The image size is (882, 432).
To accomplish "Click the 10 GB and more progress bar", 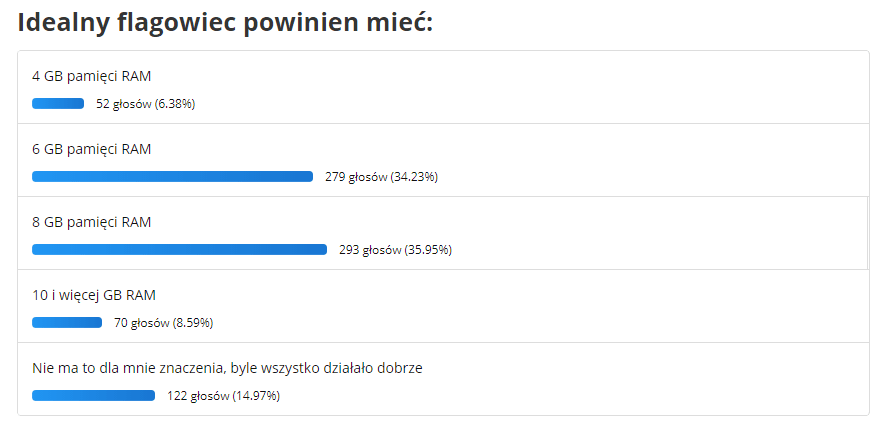I will click(67, 322).
